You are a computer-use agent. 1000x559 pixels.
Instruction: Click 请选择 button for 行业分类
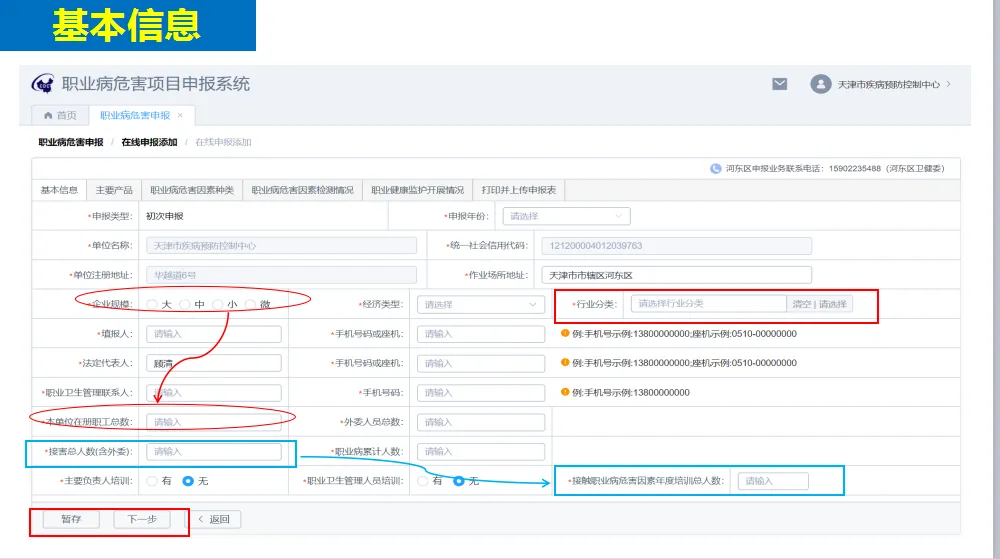833,304
